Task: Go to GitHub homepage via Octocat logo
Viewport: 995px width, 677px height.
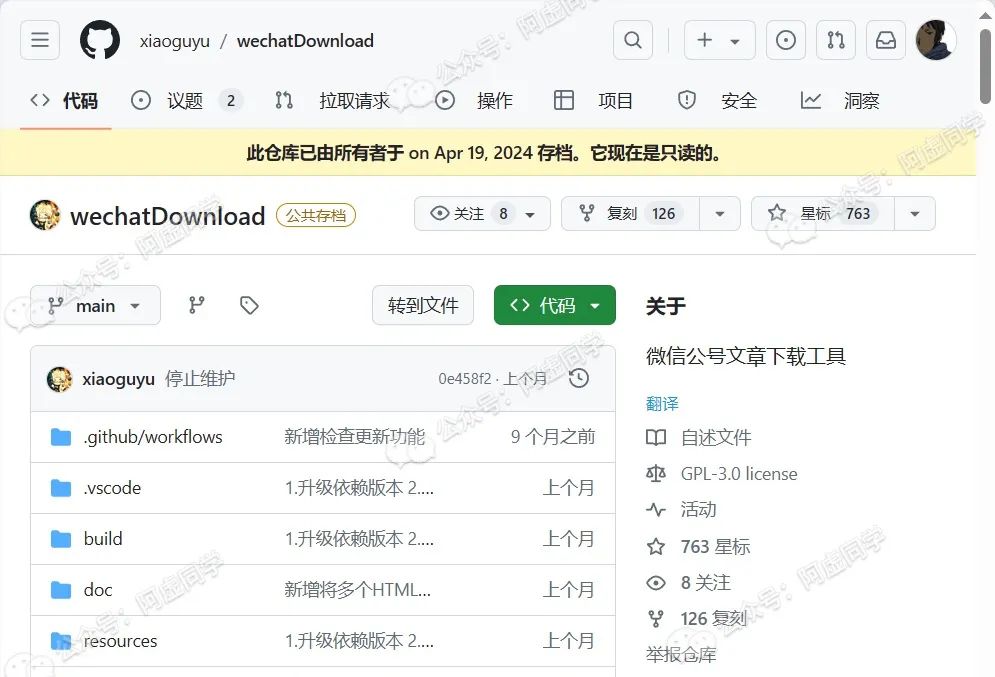Action: [x=100, y=40]
